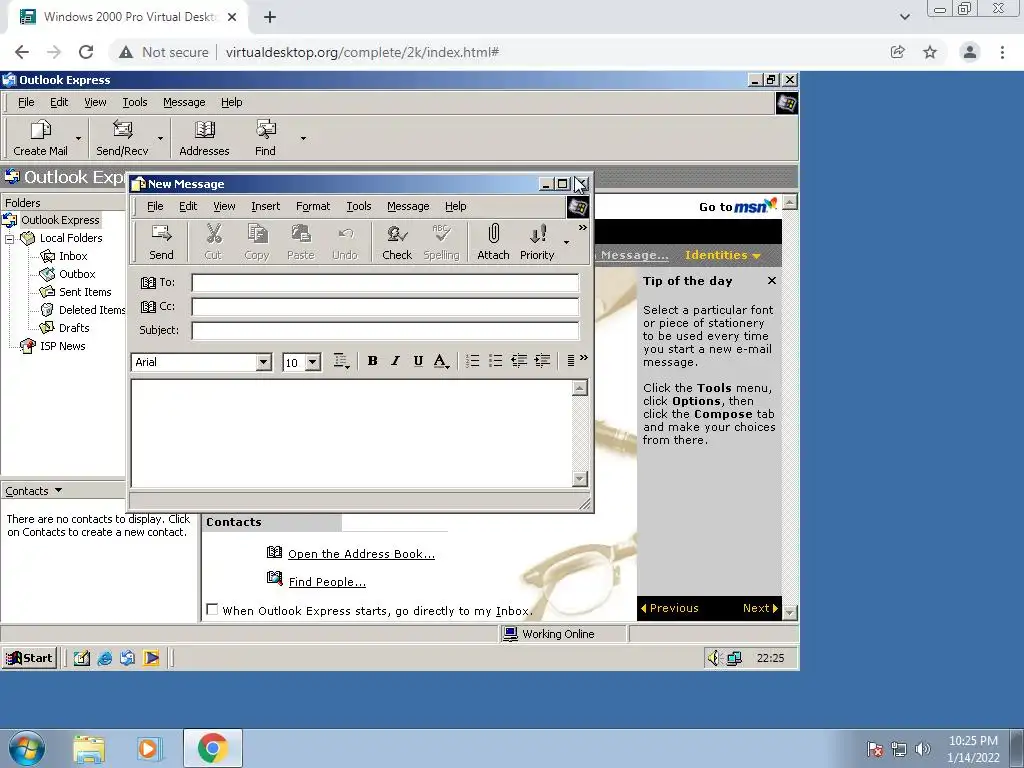
Task: Close the Tip of the day panel
Action: pos(772,280)
